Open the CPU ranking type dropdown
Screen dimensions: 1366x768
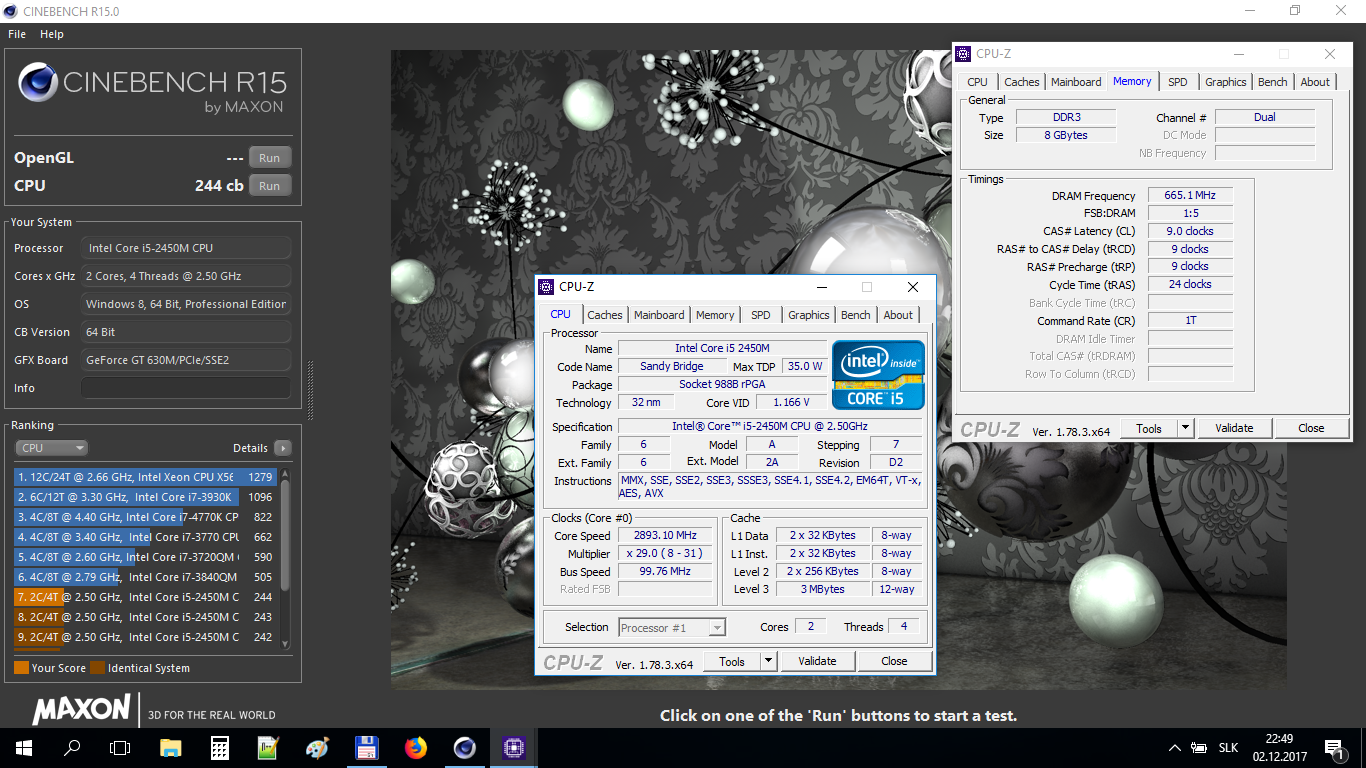pos(51,448)
